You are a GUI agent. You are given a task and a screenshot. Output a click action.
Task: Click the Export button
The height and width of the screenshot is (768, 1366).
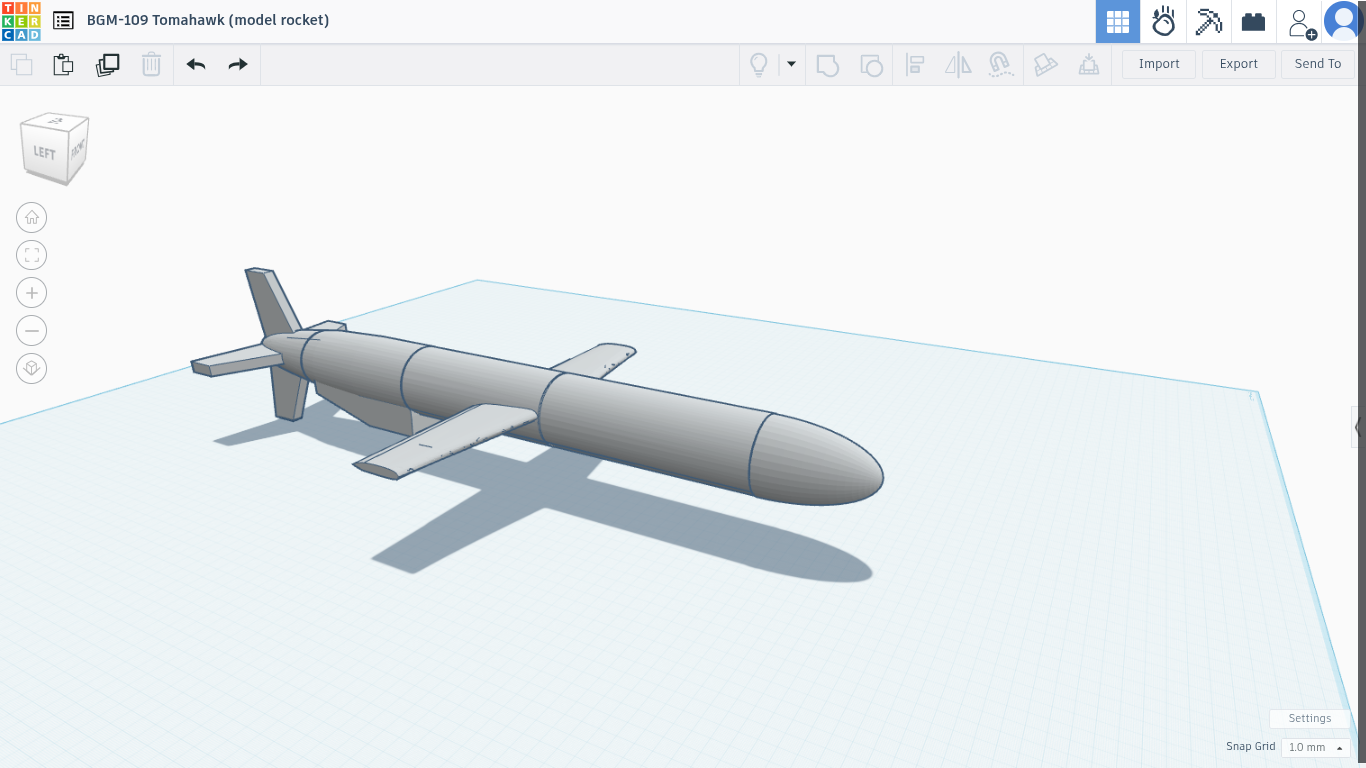[x=1238, y=64]
